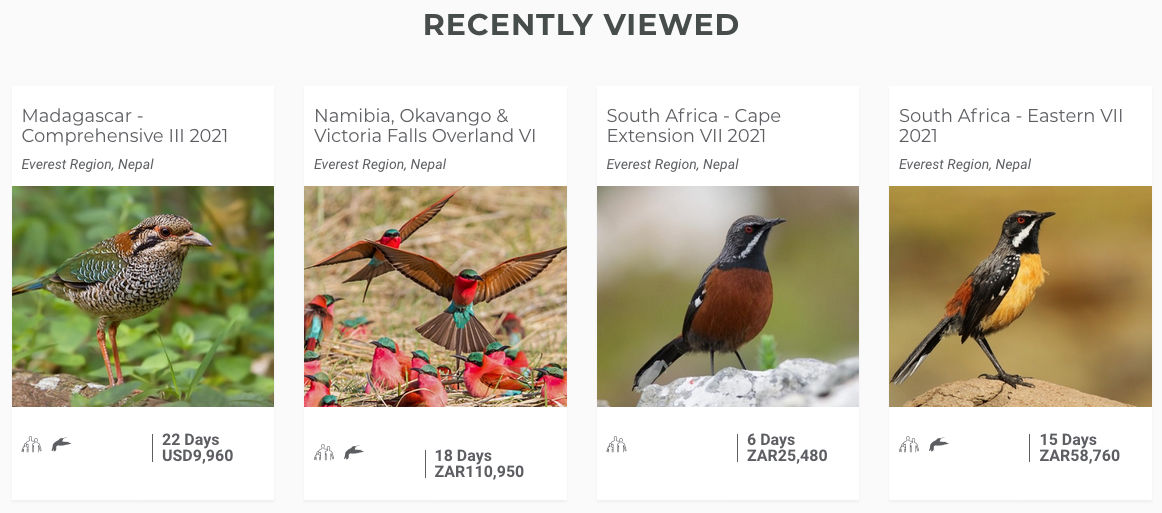Click bird icon on South Africa Eastern card
Image resolution: width=1162 pixels, height=513 pixels.
938,444
